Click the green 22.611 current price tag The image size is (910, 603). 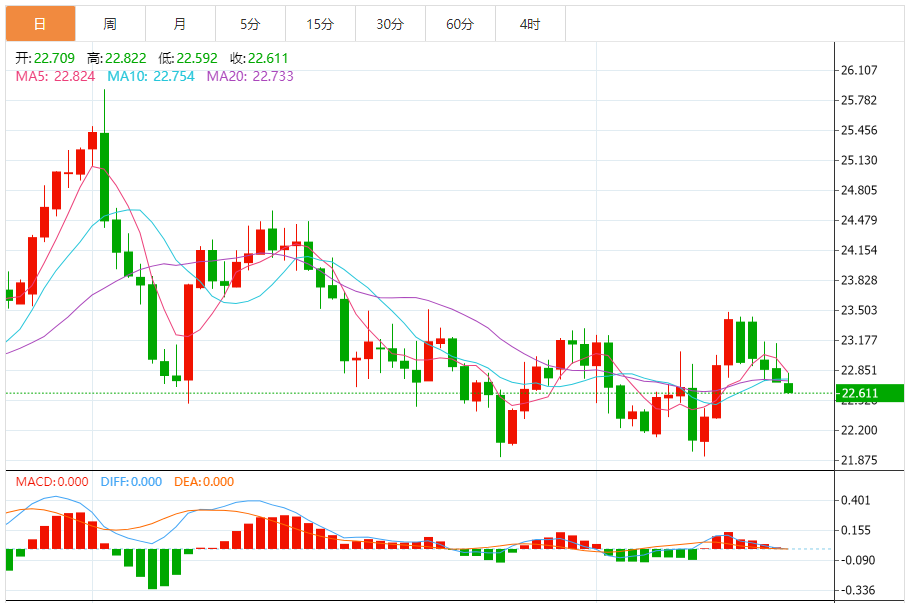[x=870, y=393]
